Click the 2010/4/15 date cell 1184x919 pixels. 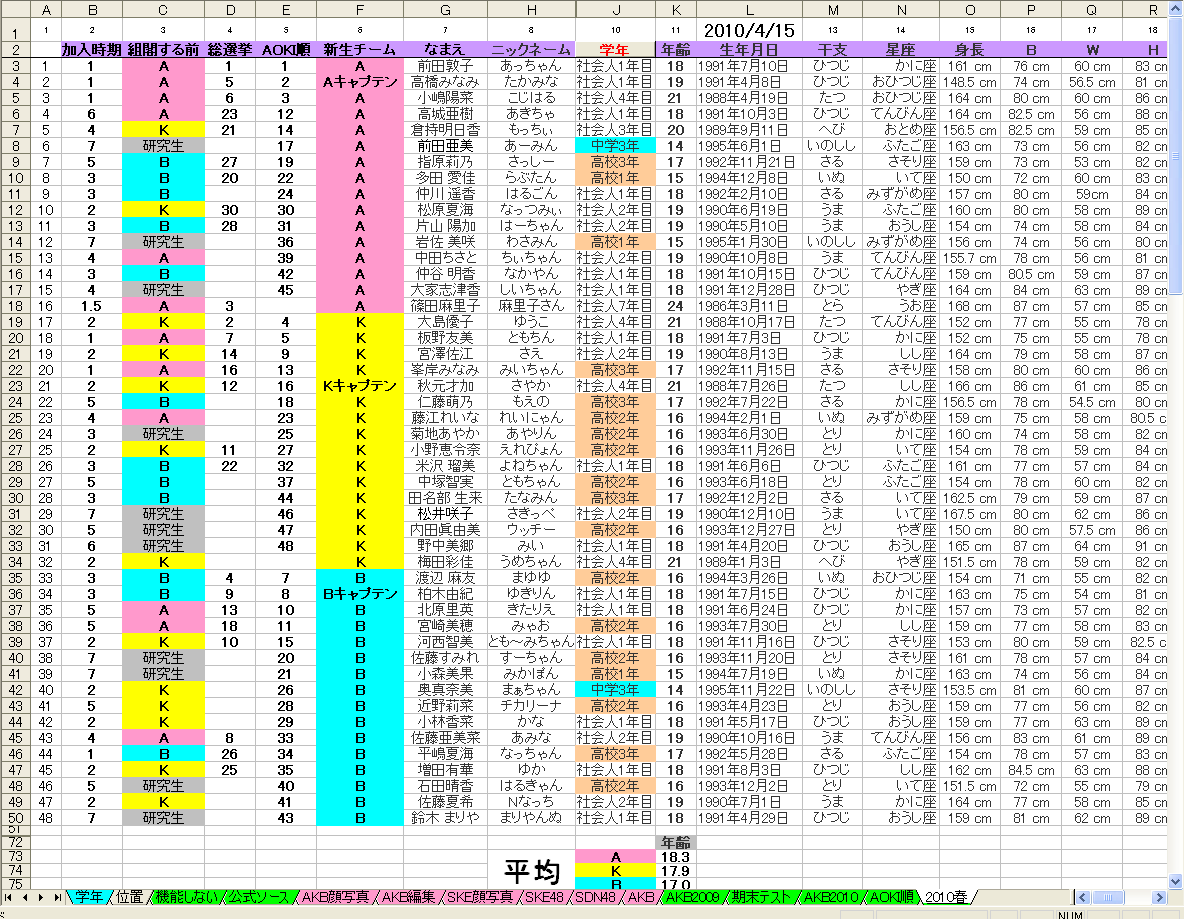tap(749, 30)
